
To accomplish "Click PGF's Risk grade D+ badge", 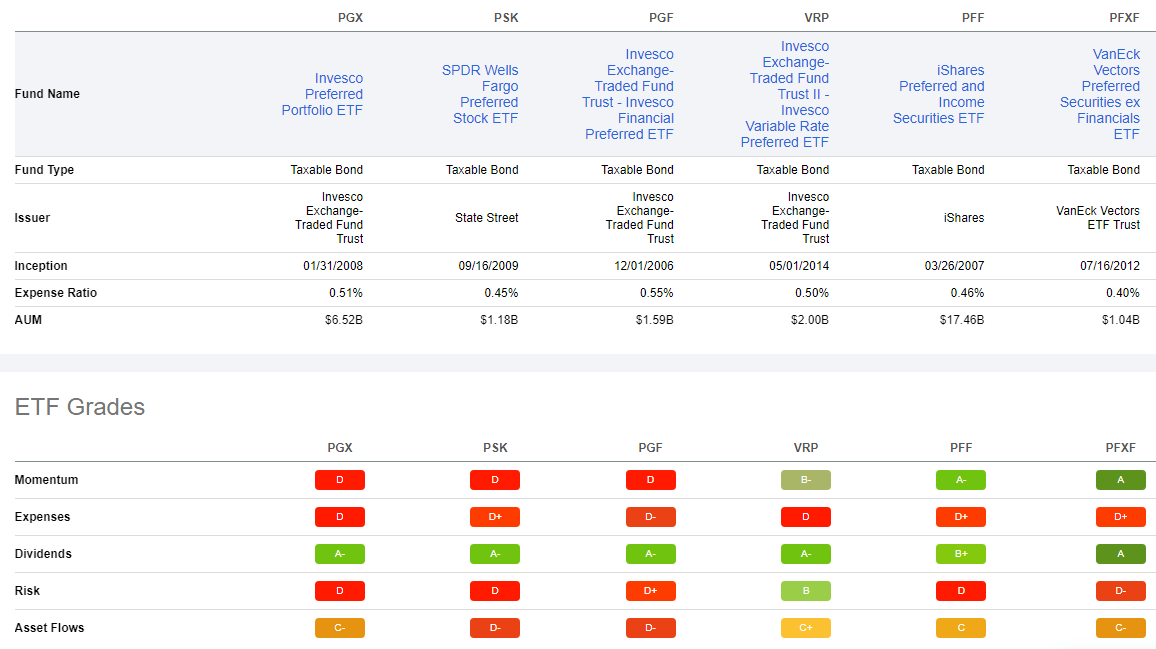I will pos(650,591).
